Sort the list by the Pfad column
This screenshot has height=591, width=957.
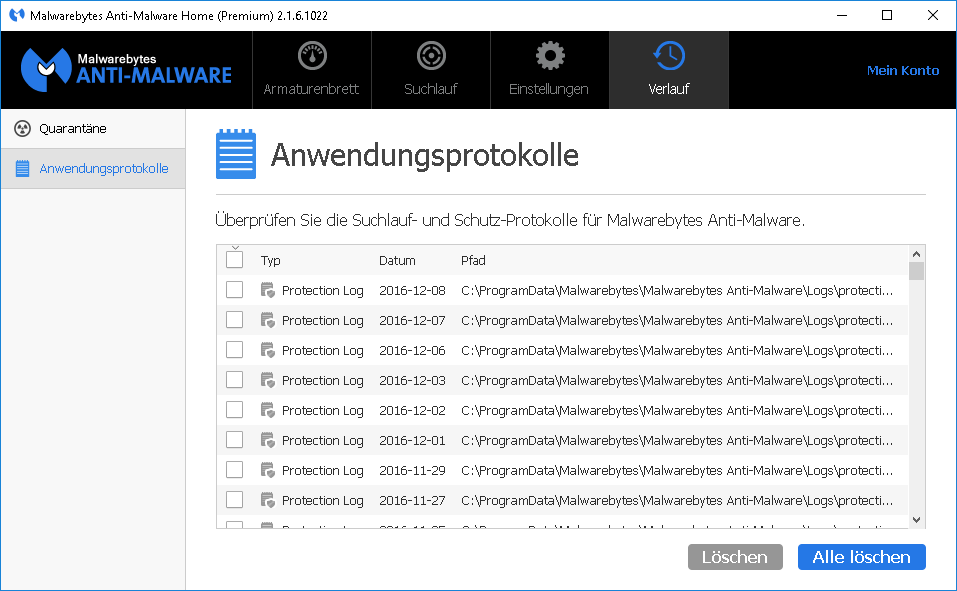473,261
